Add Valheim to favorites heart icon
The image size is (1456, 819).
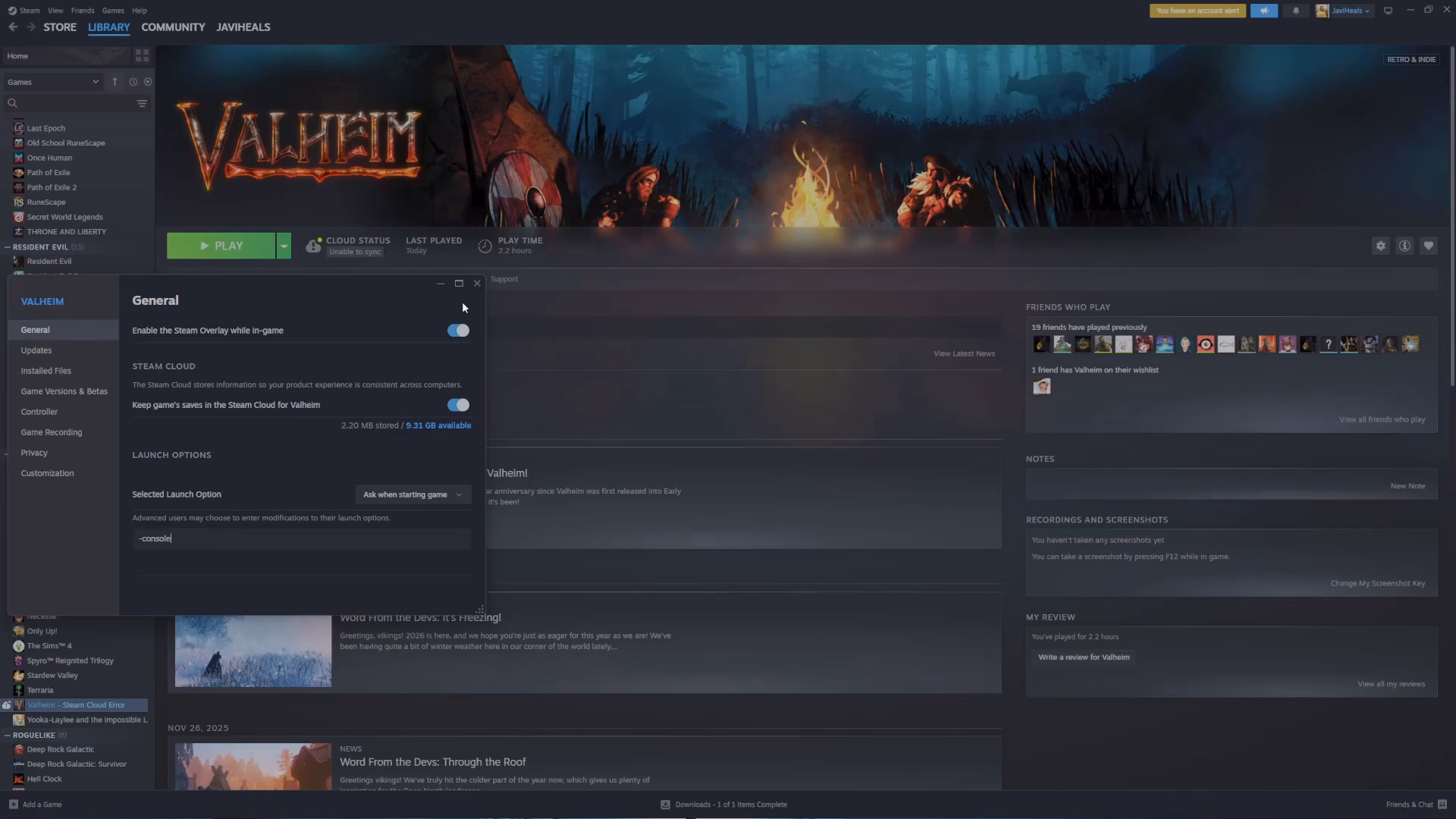click(1429, 246)
